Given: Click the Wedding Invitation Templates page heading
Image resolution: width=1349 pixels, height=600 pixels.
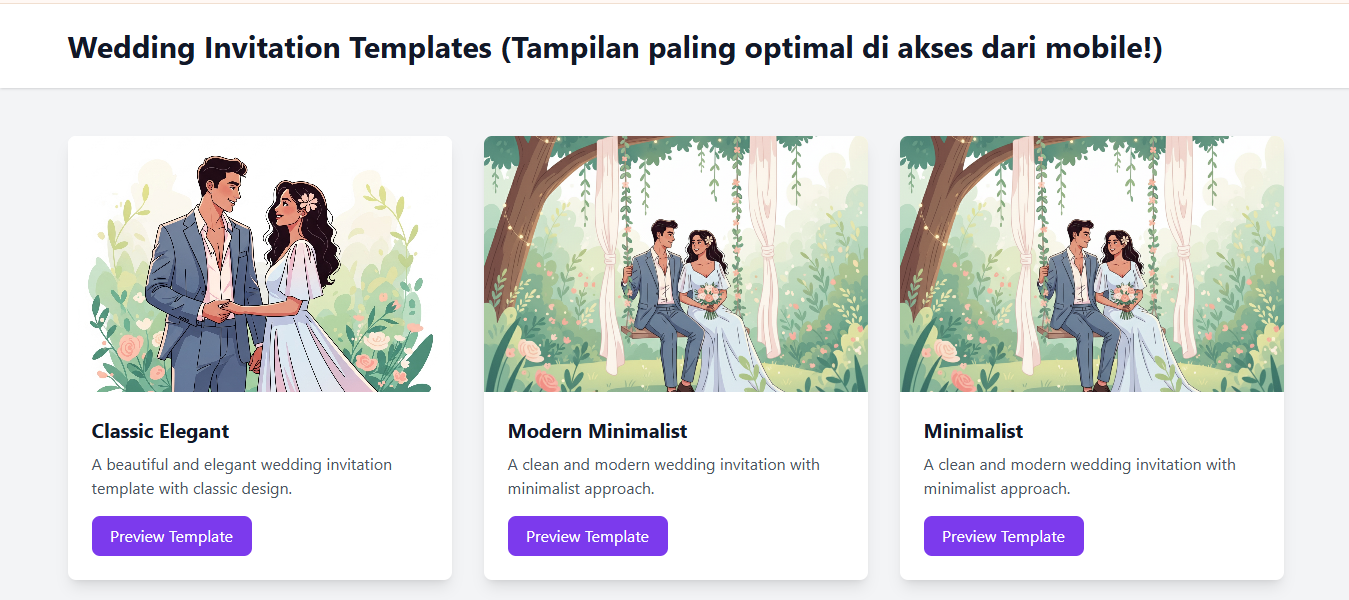Looking at the screenshot, I should pos(615,47).
